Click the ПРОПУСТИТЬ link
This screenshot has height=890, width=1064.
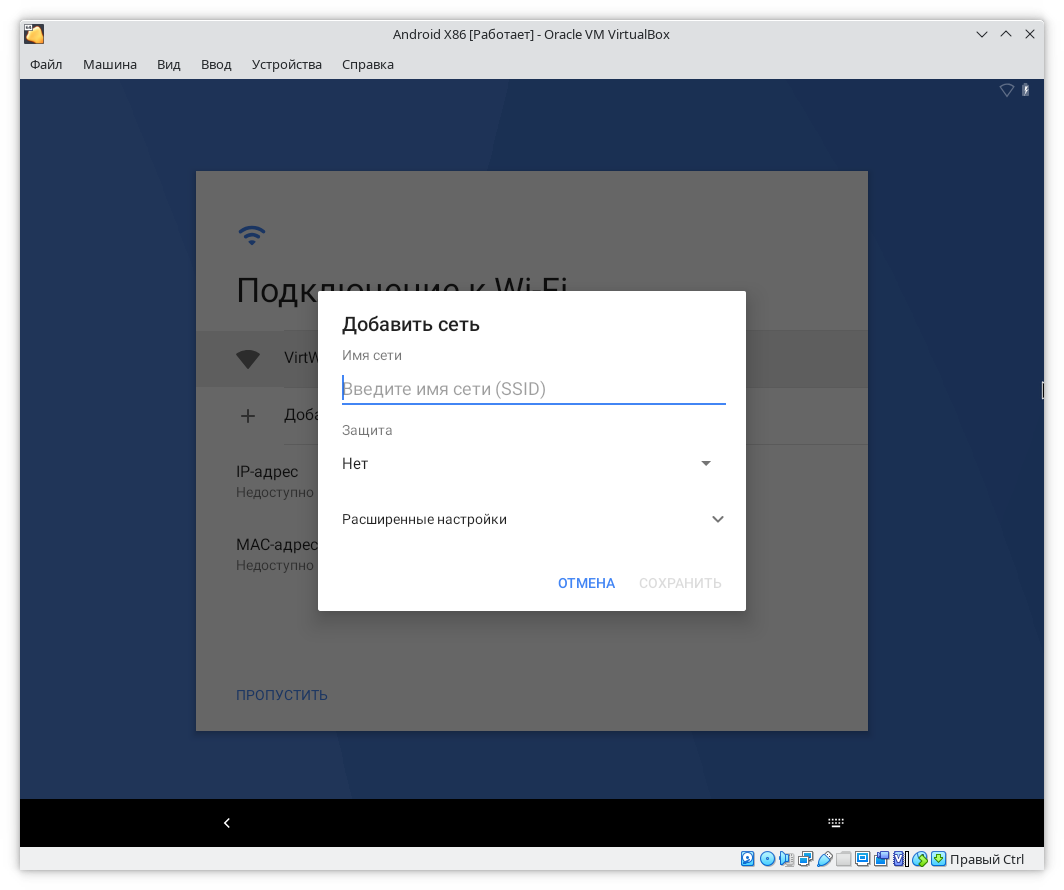point(282,695)
